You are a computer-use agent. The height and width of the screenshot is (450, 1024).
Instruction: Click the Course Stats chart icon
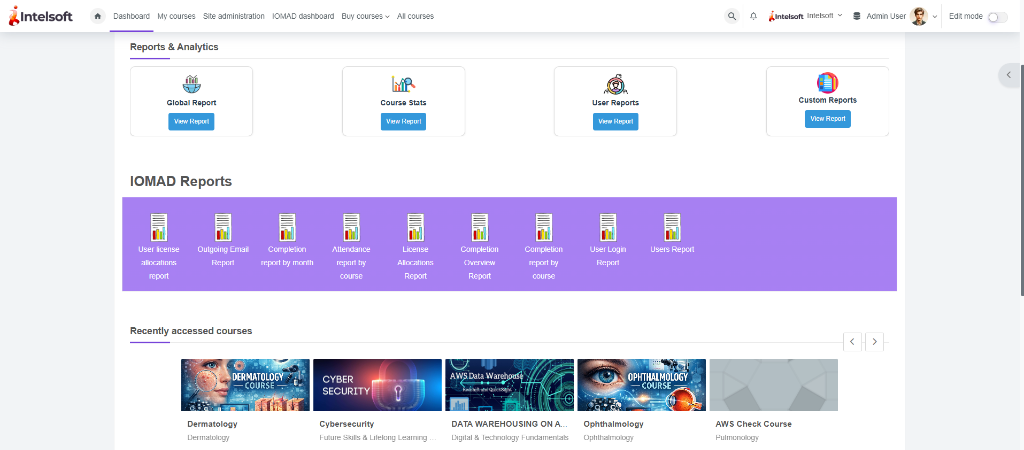coord(404,84)
